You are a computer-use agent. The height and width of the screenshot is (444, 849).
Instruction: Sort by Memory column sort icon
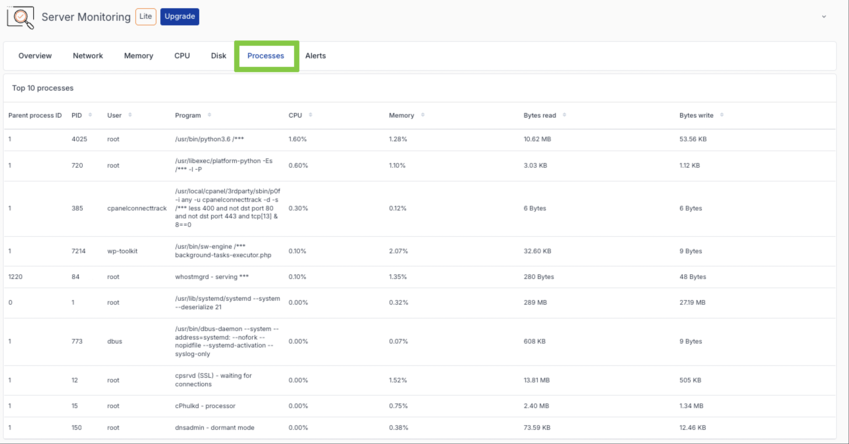(x=421, y=115)
